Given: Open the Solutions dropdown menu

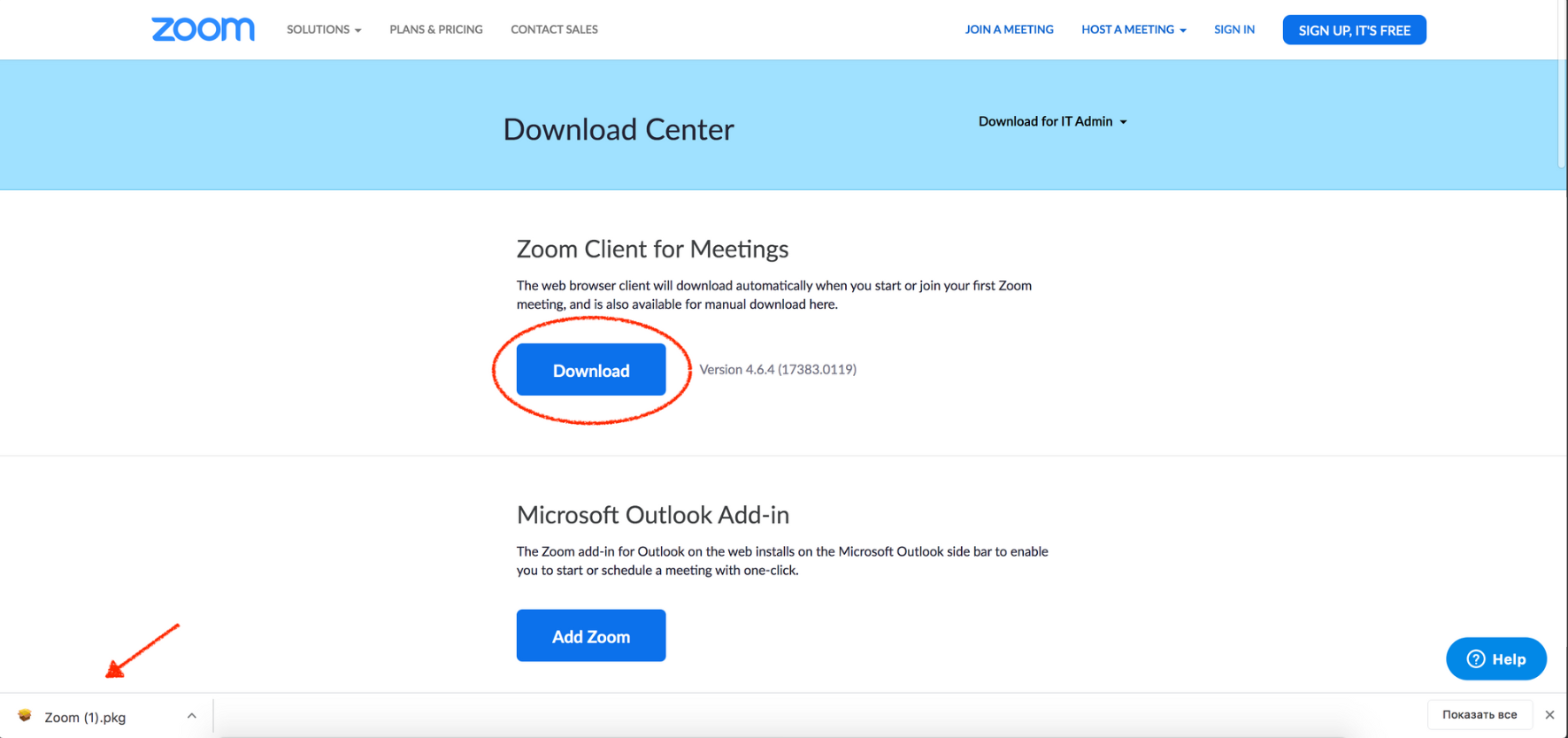Looking at the screenshot, I should 324,29.
